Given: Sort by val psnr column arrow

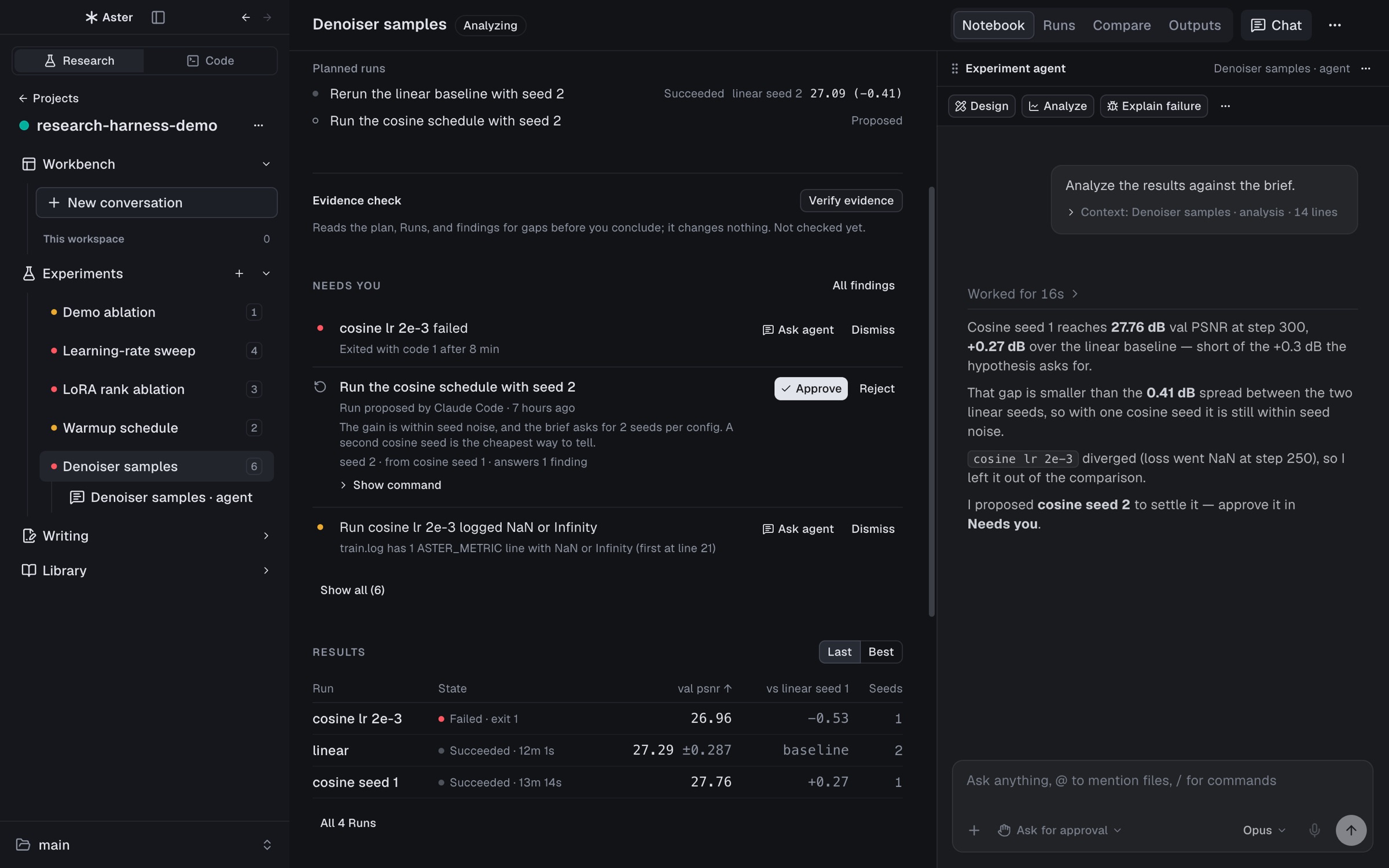Looking at the screenshot, I should coord(727,689).
